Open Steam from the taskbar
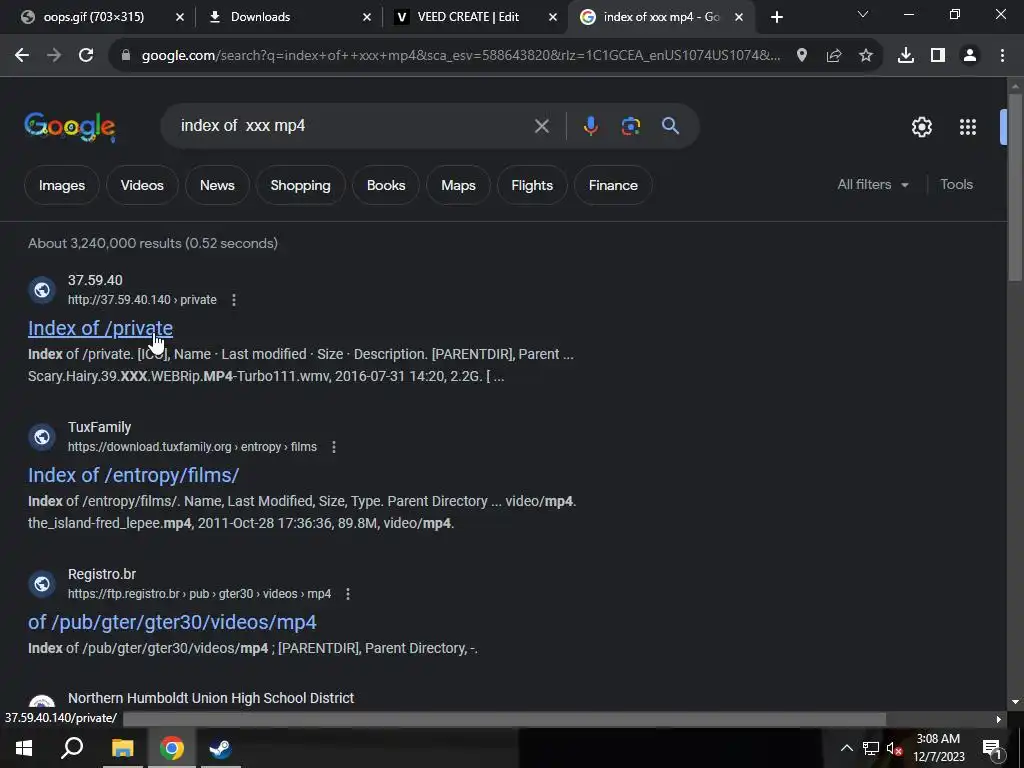Image resolution: width=1024 pixels, height=768 pixels. coord(220,748)
